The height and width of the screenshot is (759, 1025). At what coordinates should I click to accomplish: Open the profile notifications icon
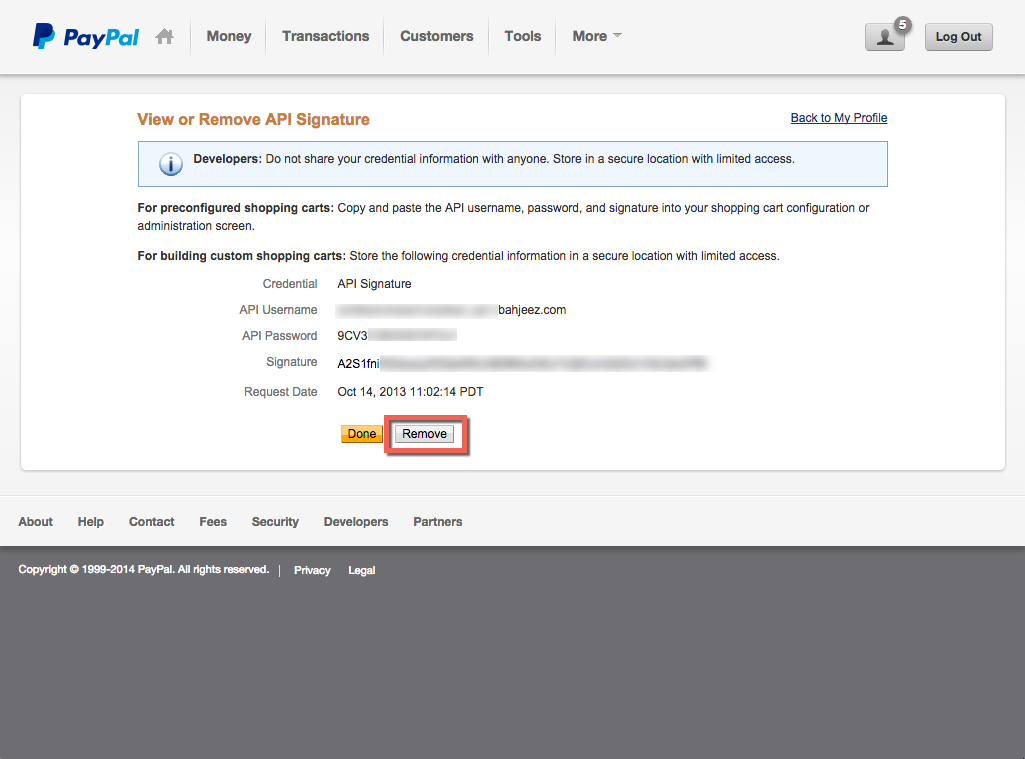885,37
